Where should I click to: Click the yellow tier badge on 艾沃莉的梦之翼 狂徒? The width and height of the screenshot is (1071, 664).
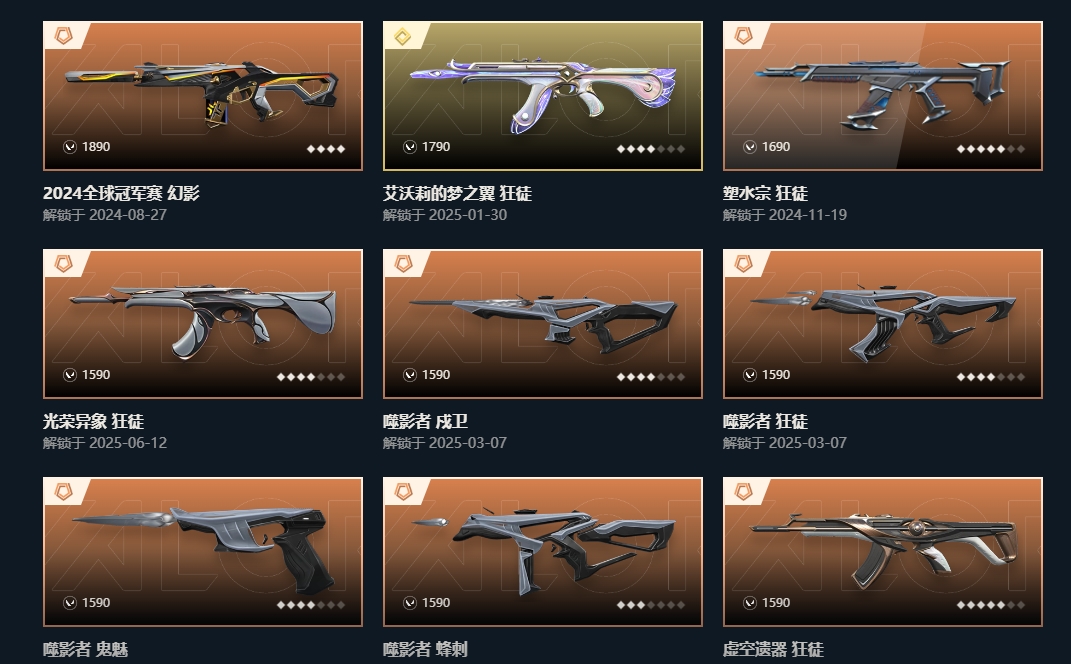(x=403, y=36)
